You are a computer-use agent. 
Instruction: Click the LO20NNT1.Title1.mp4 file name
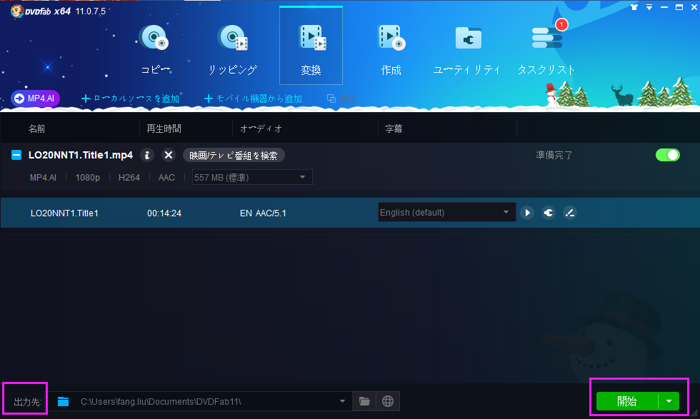tap(81, 155)
